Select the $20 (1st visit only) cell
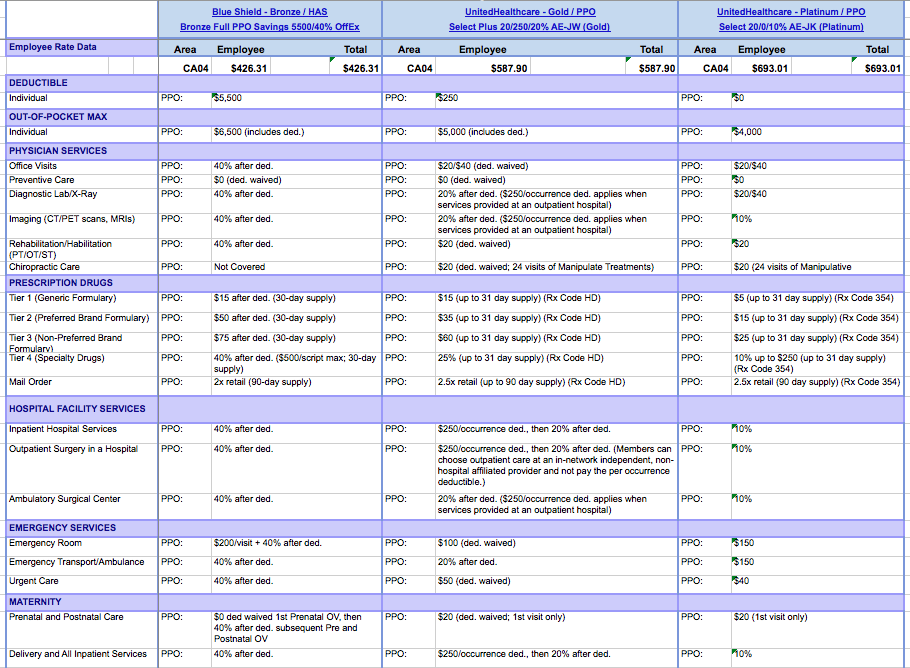Screen dimensions: 910x668 (817, 629)
